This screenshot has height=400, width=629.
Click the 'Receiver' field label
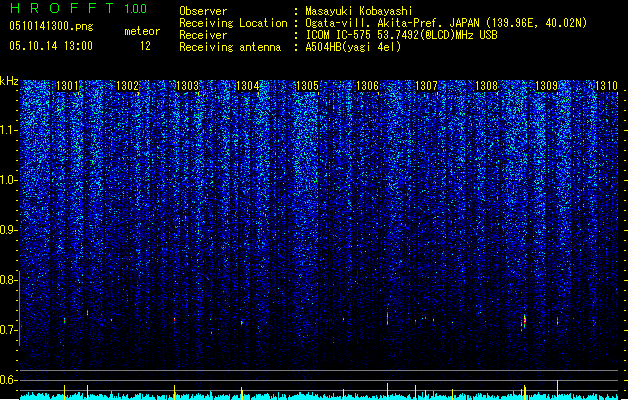coord(203,35)
